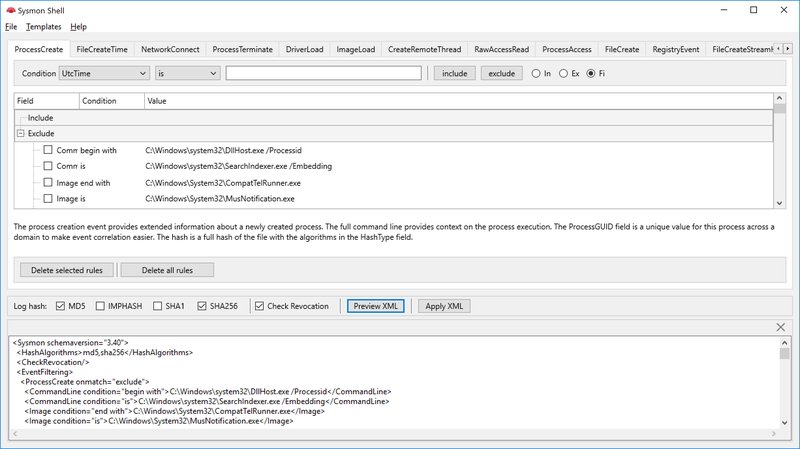
Task: Click the condition value text field
Action: point(323,73)
